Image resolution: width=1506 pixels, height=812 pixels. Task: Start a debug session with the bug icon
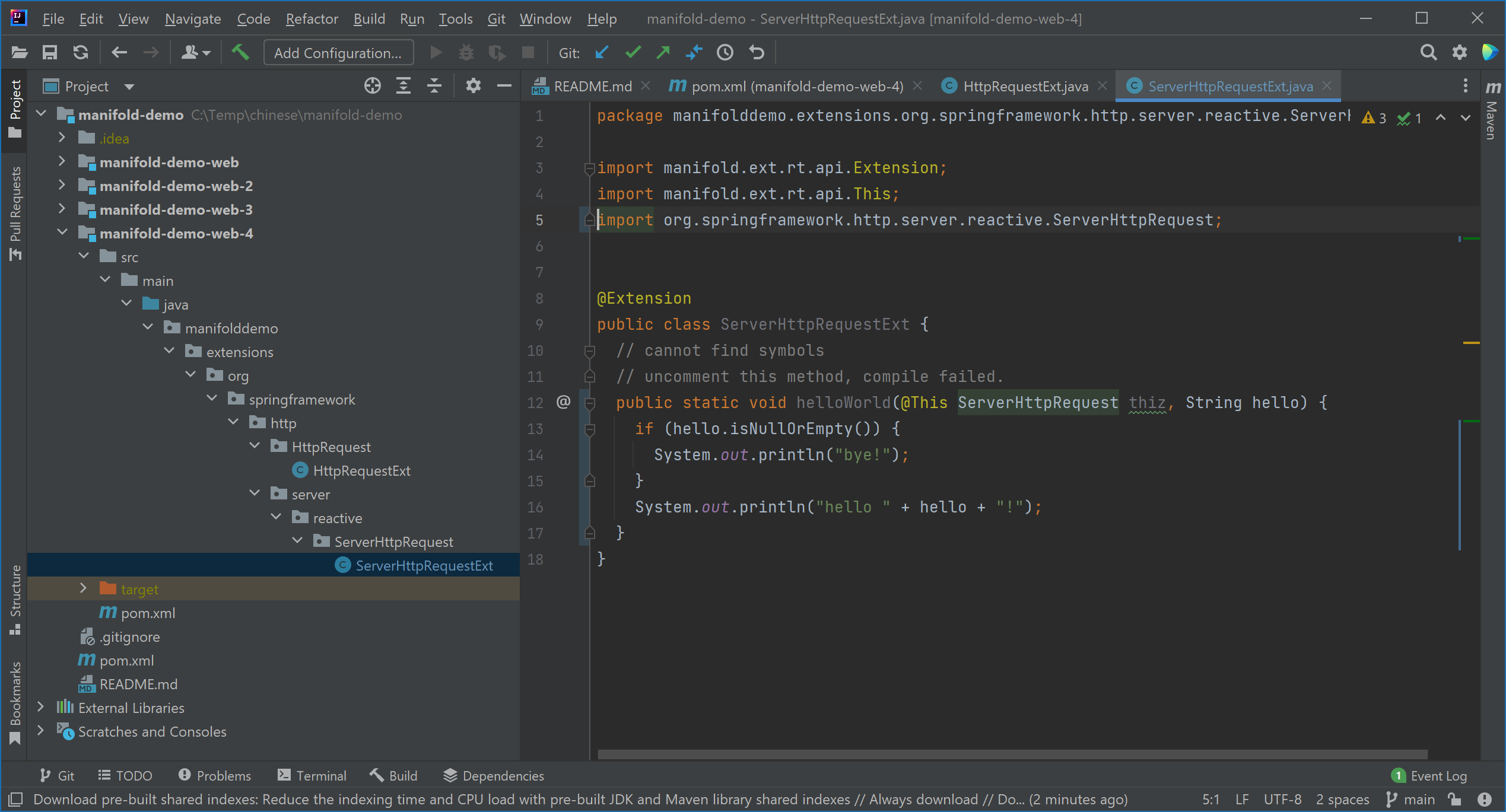[x=466, y=52]
